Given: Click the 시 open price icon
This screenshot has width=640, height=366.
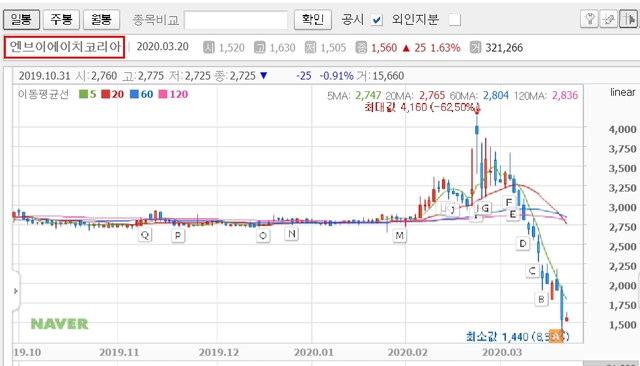Looking at the screenshot, I should point(209,48).
